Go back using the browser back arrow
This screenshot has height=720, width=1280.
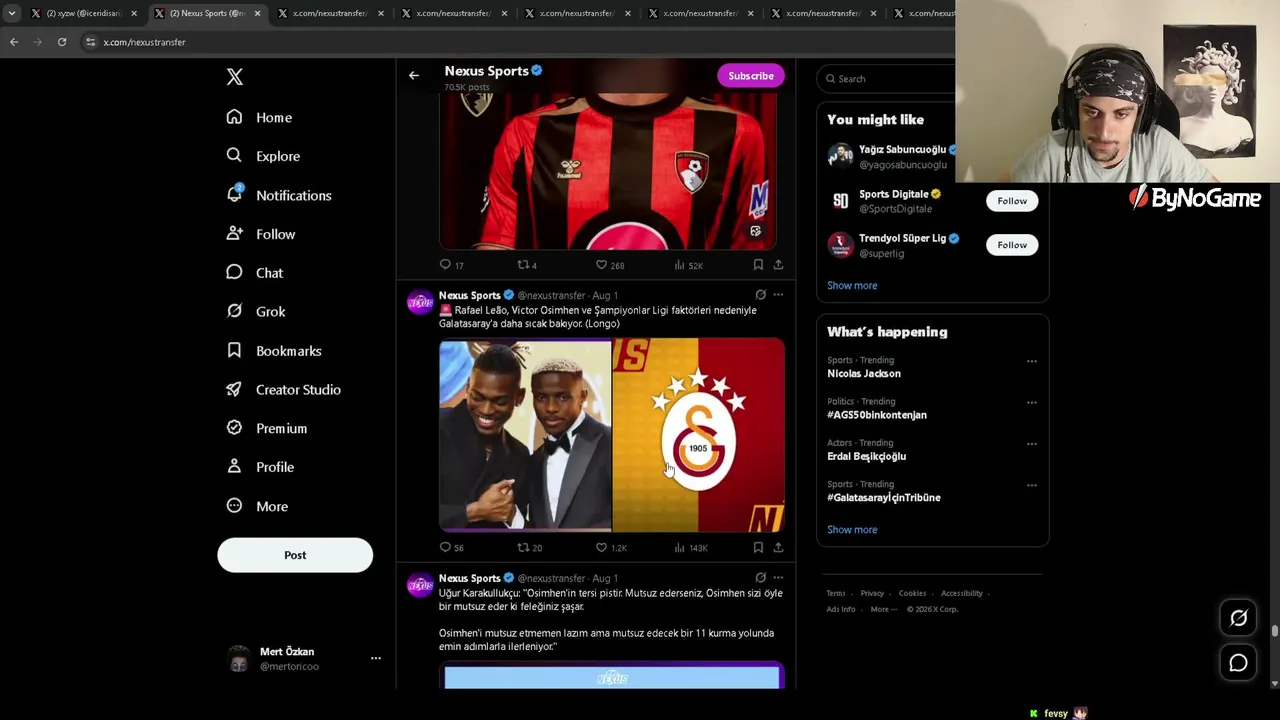tap(14, 42)
